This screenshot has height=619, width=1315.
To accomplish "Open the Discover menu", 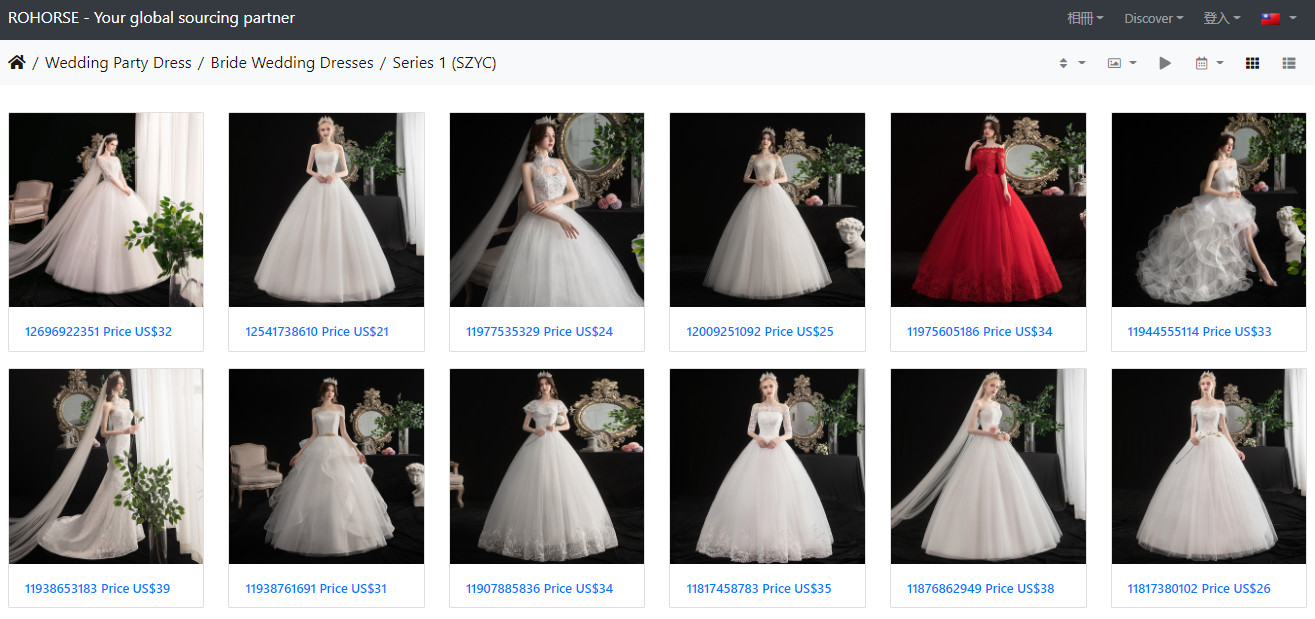I will point(1153,18).
